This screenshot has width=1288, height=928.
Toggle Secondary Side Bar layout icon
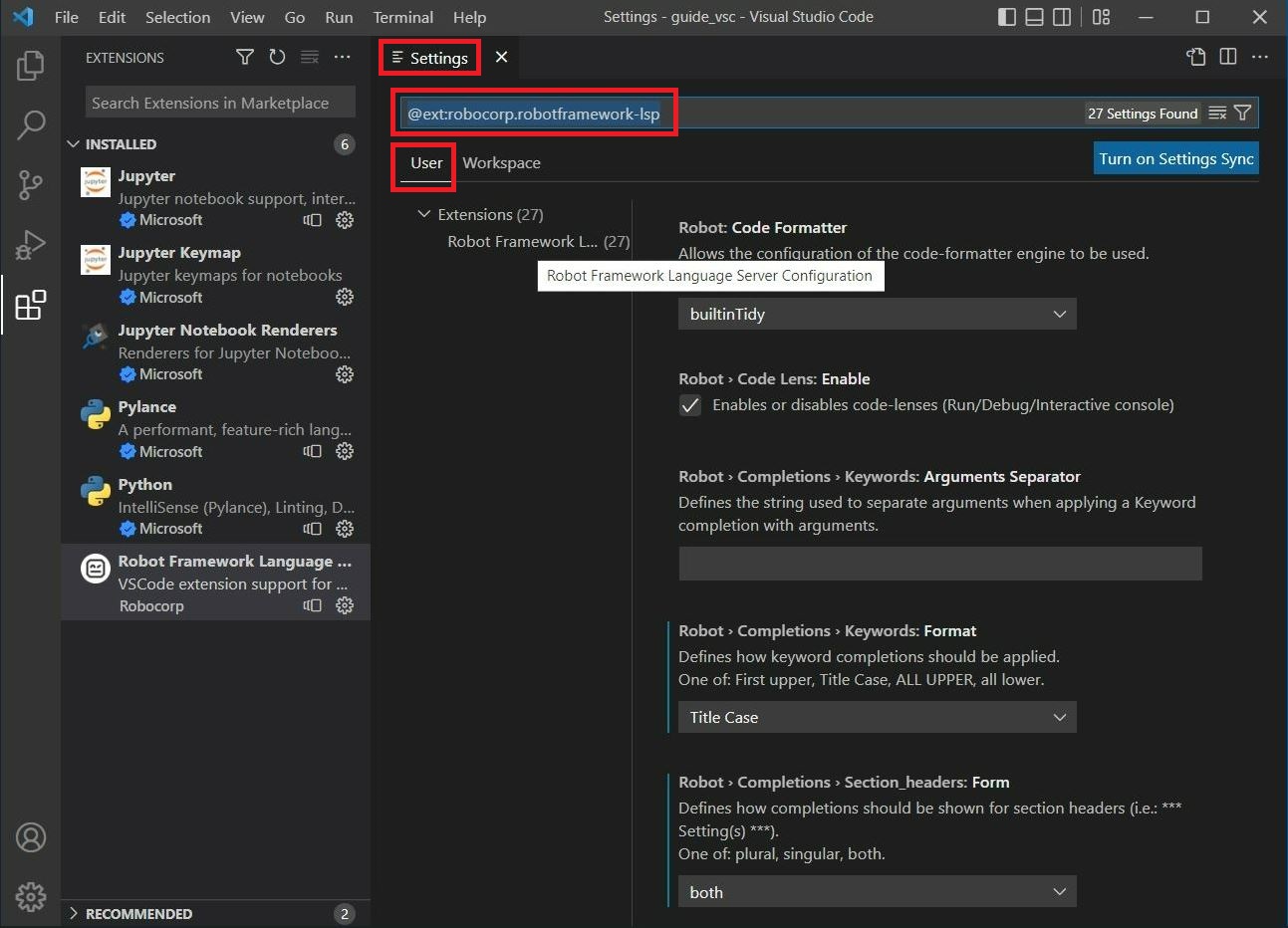coord(1063,17)
